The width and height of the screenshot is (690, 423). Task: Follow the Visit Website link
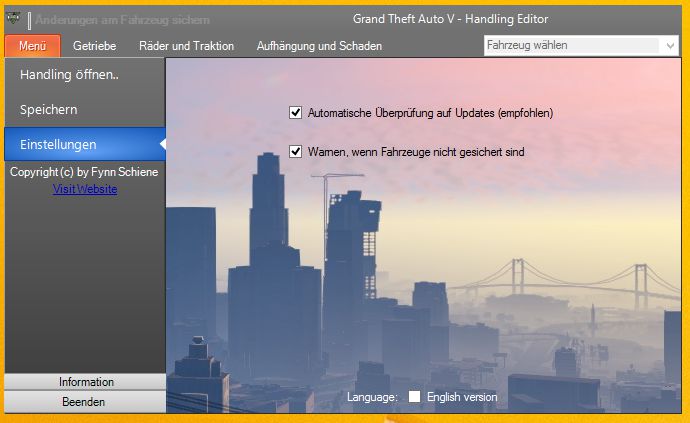85,189
